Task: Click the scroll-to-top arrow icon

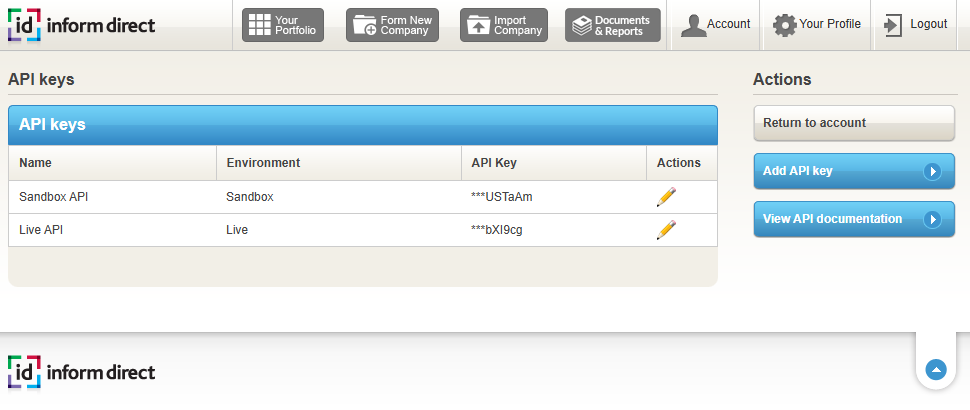Action: coord(936,370)
